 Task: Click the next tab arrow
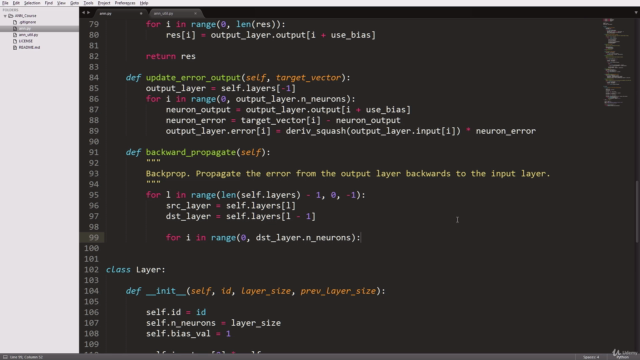pyautogui.click(x=89, y=13)
